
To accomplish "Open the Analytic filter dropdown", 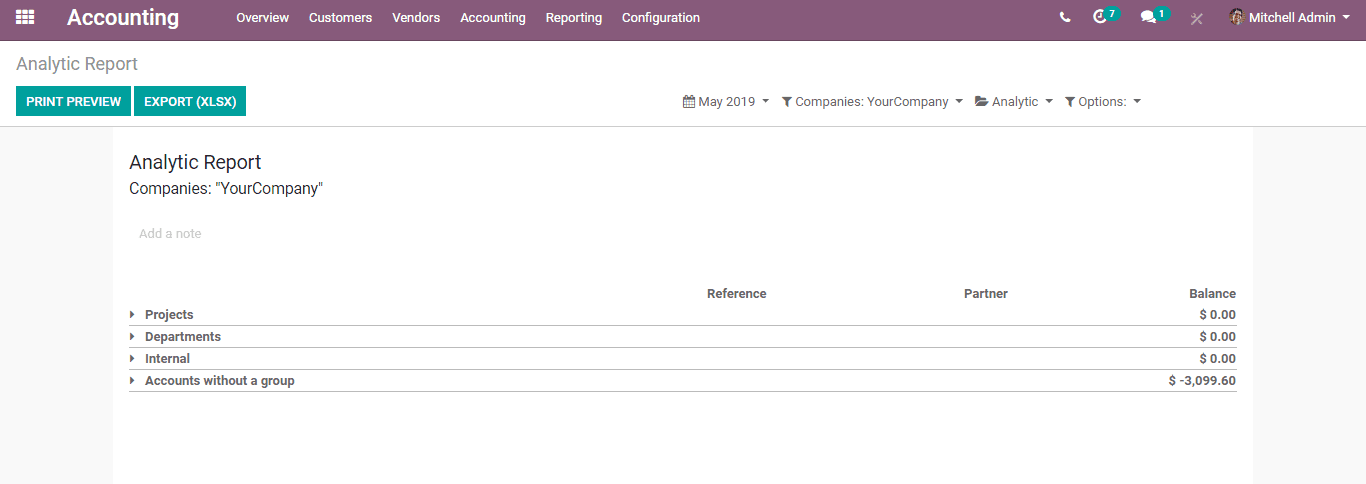I will point(1014,101).
